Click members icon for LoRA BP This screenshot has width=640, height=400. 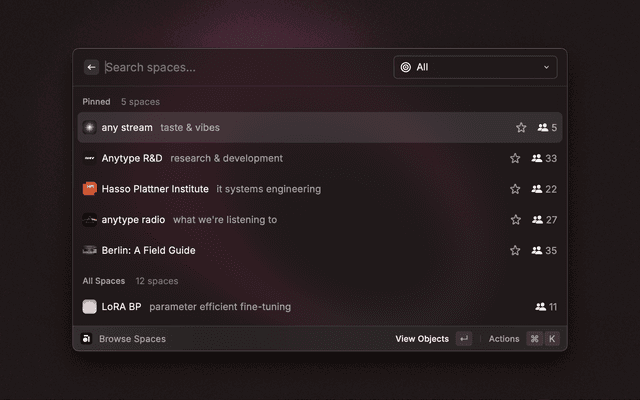coord(541,307)
